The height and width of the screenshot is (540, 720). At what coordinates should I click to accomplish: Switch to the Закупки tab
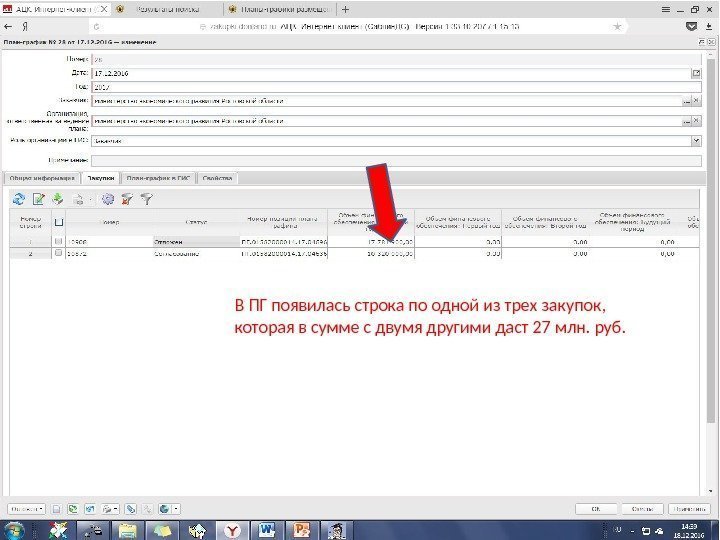tap(101, 178)
